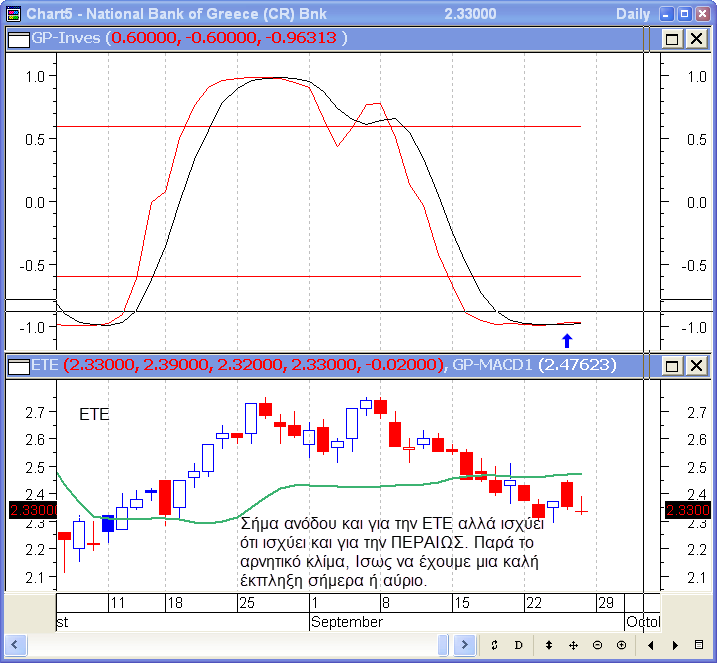Viewport: 717px width, 663px height.
Task: Close the GP-Inves indicator pane
Action: pyautogui.click(x=695, y=38)
